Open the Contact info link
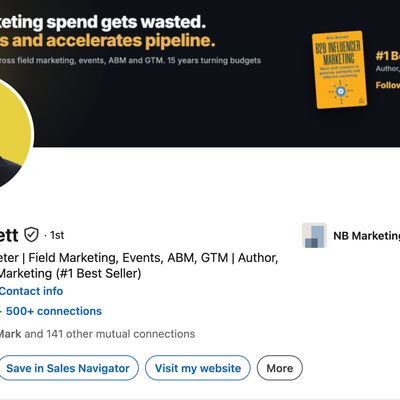400x400 pixels. (x=31, y=291)
